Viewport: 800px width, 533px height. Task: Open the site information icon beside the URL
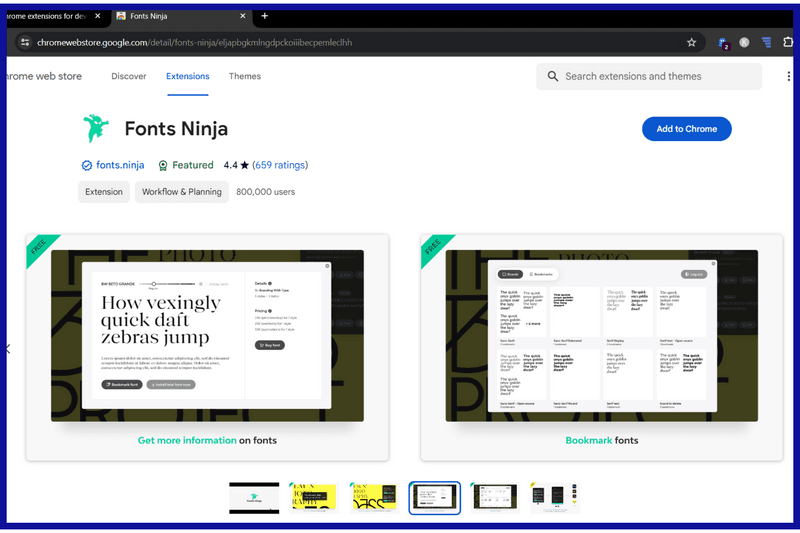25,43
